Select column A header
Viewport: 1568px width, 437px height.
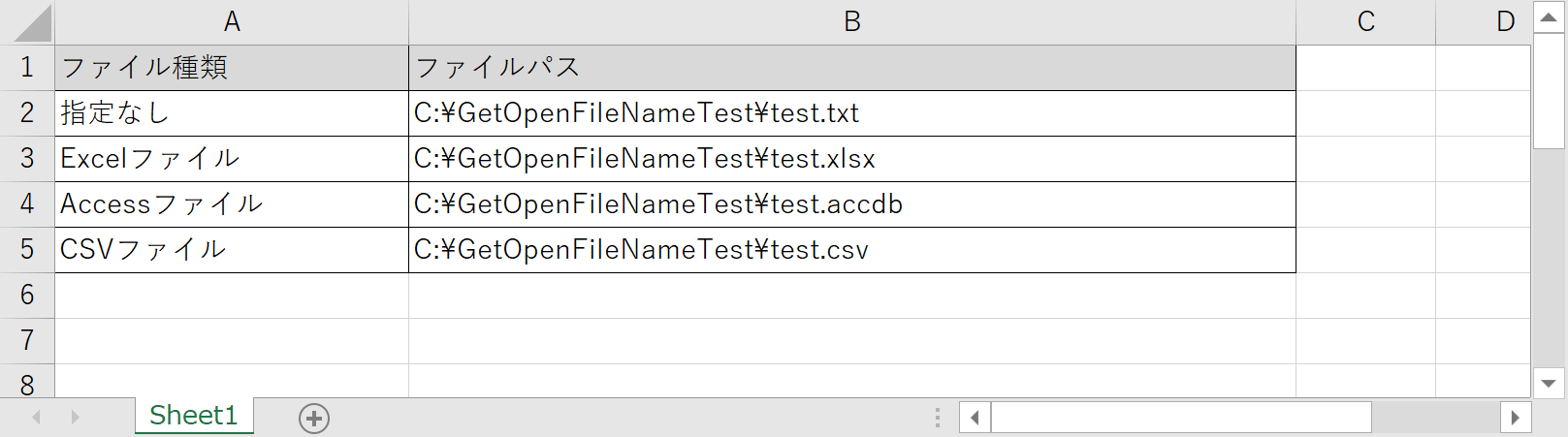point(232,21)
